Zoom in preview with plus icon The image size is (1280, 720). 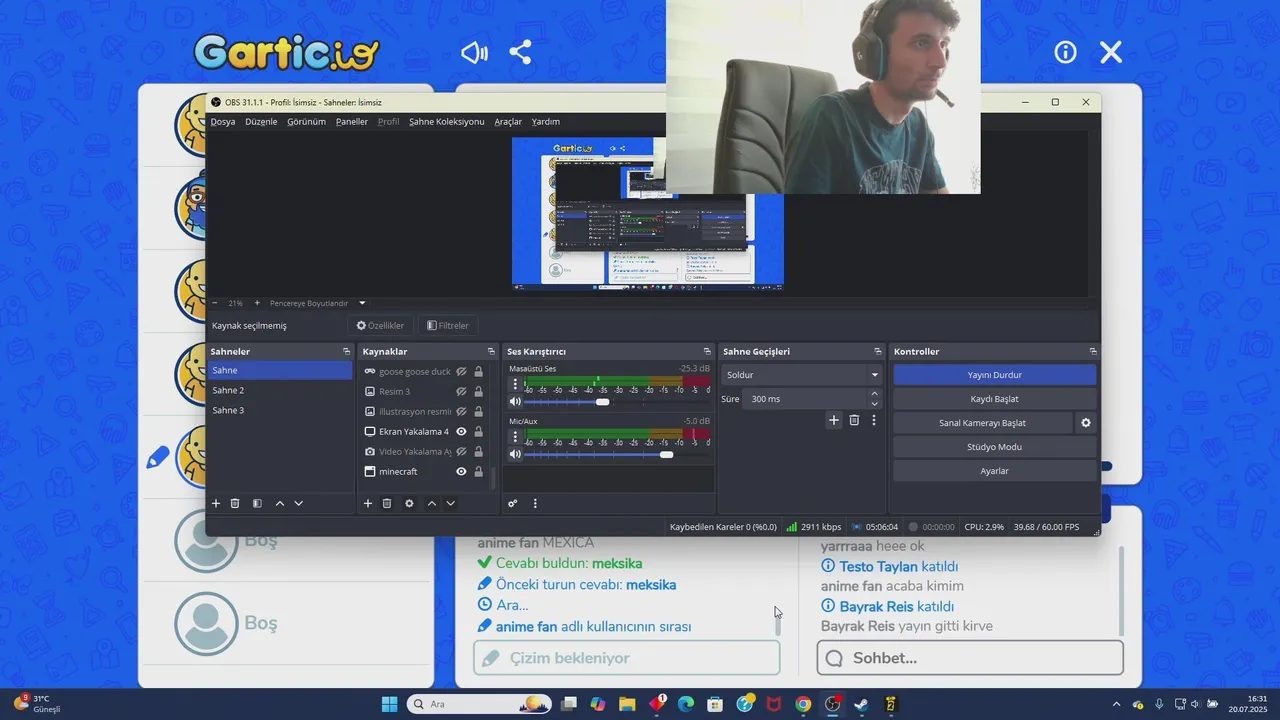[257, 303]
